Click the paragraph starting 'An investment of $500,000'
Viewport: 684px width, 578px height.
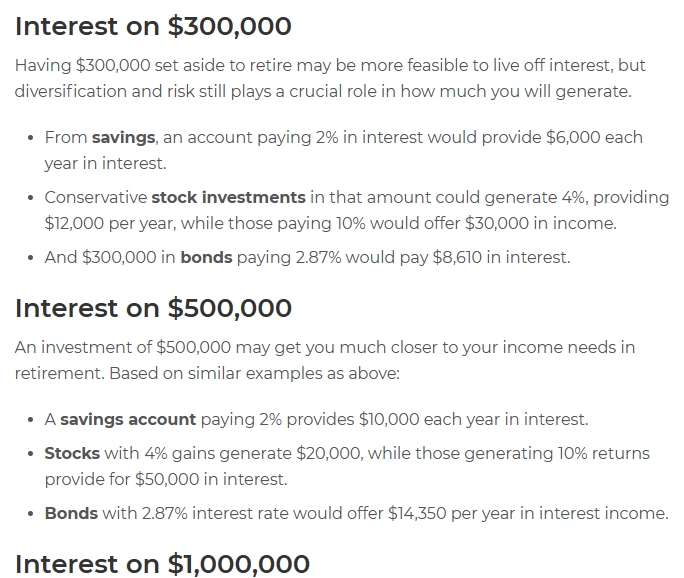click(325, 360)
